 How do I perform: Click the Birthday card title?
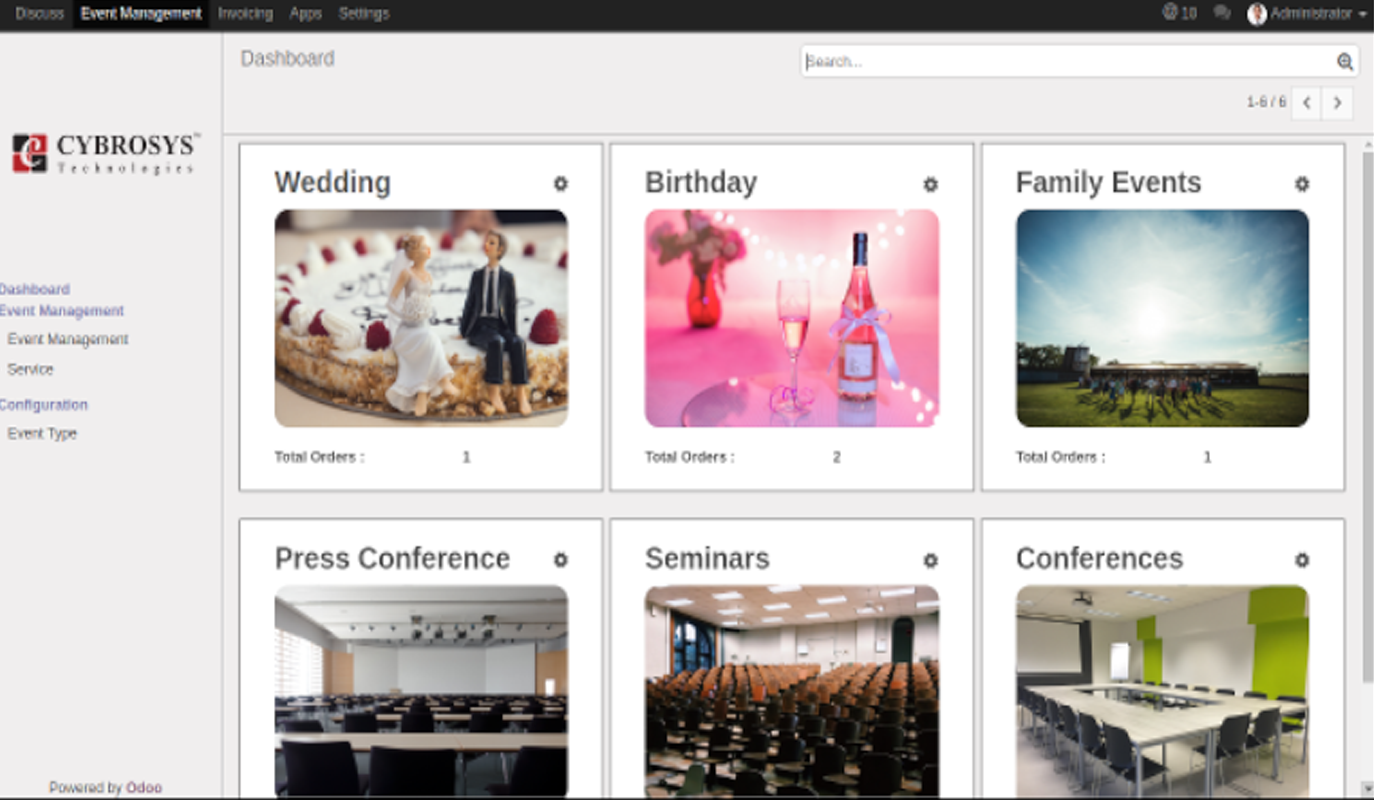pos(701,183)
